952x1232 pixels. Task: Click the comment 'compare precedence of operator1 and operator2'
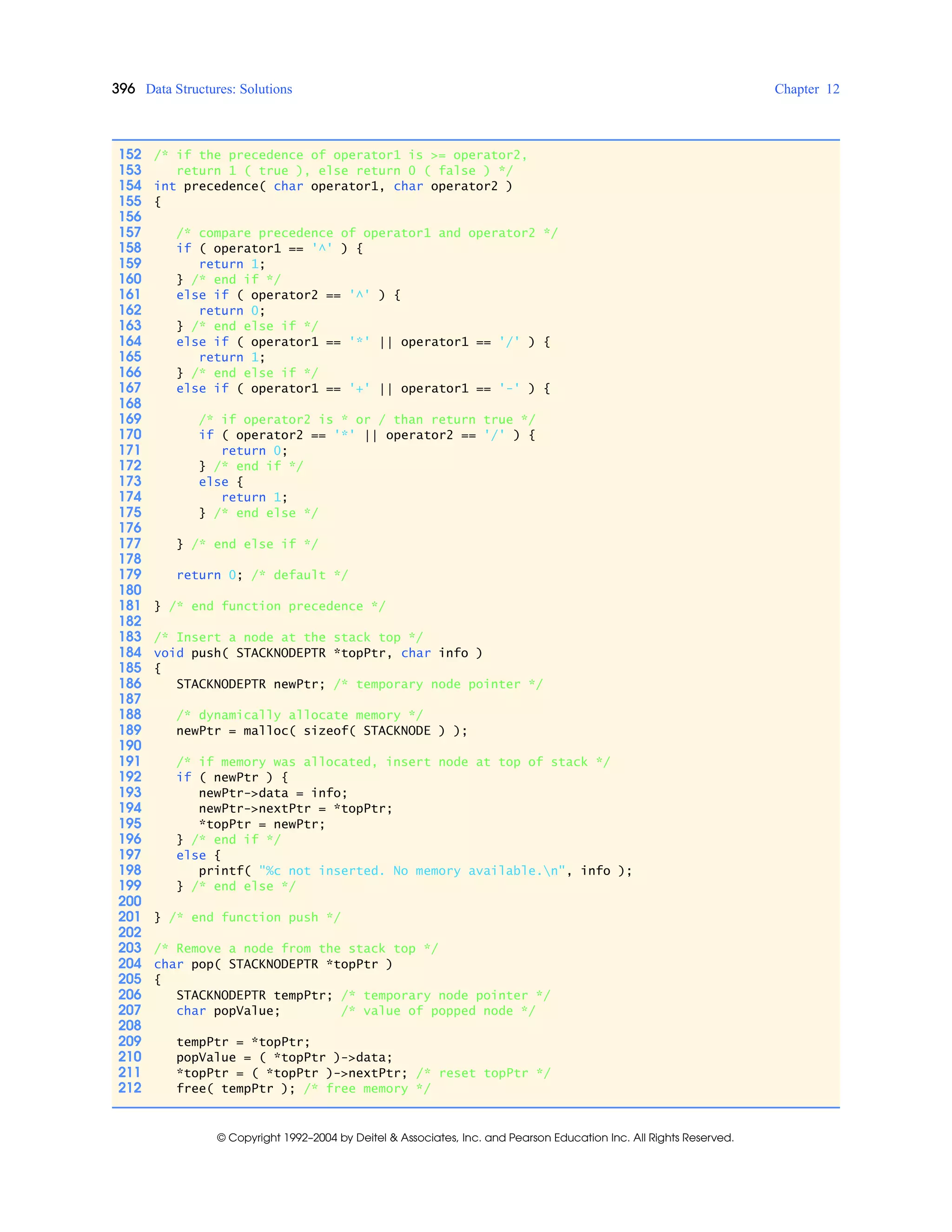(x=367, y=233)
